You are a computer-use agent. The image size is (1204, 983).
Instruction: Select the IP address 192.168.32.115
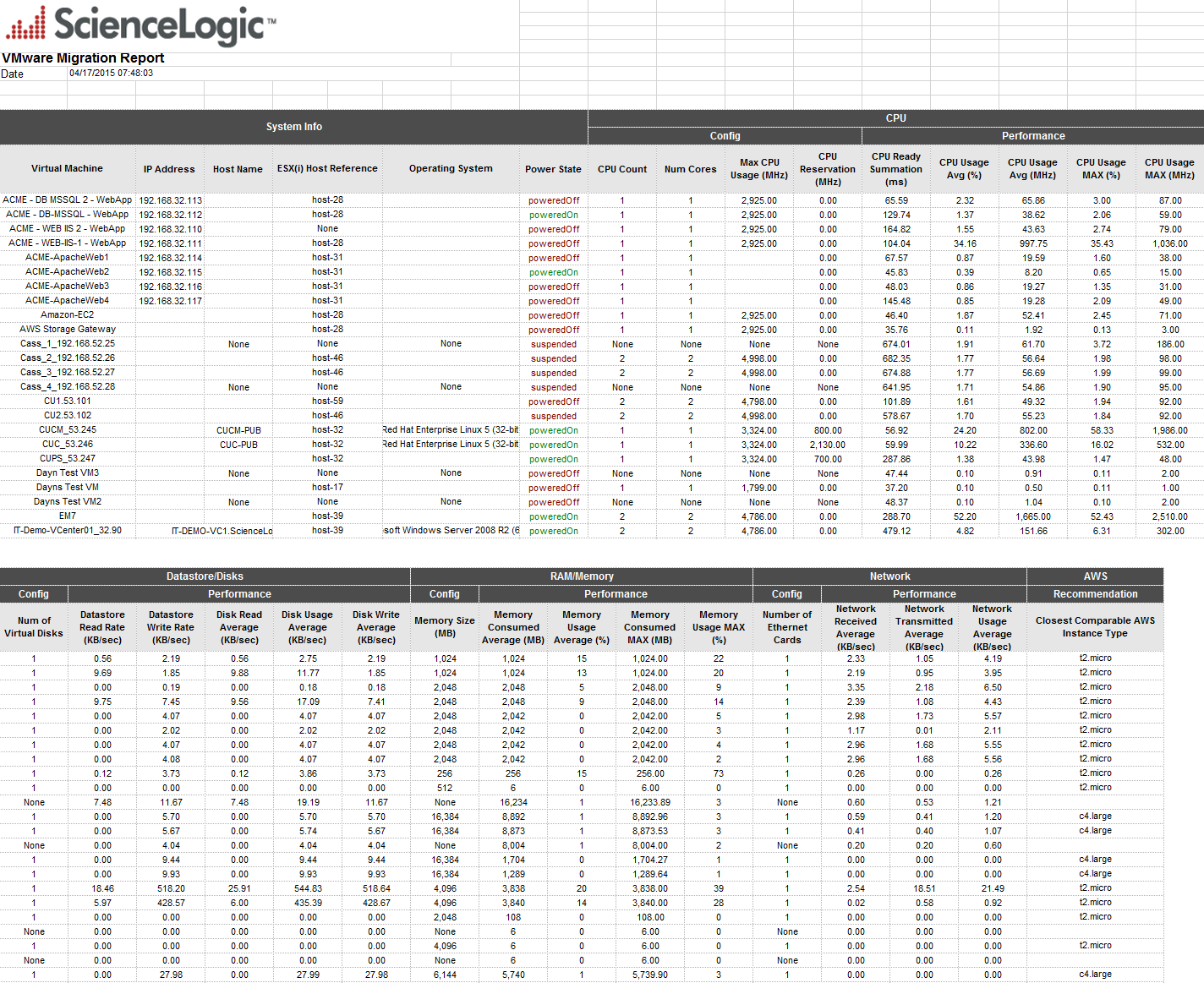171,272
